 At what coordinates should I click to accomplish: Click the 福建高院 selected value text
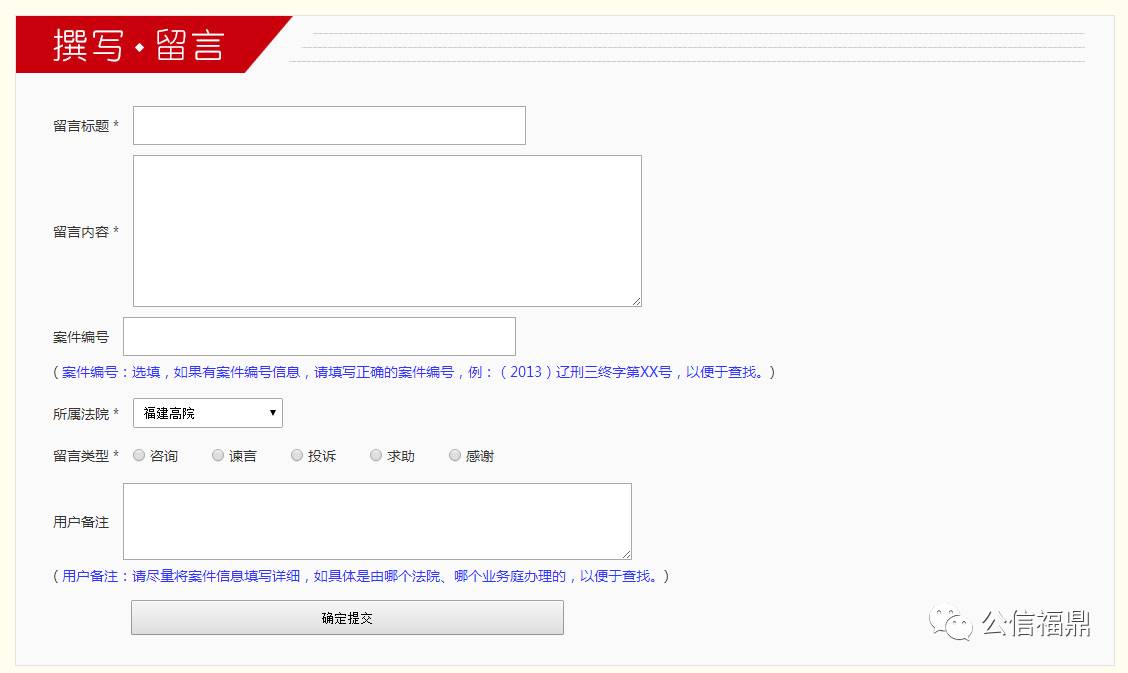click(170, 412)
